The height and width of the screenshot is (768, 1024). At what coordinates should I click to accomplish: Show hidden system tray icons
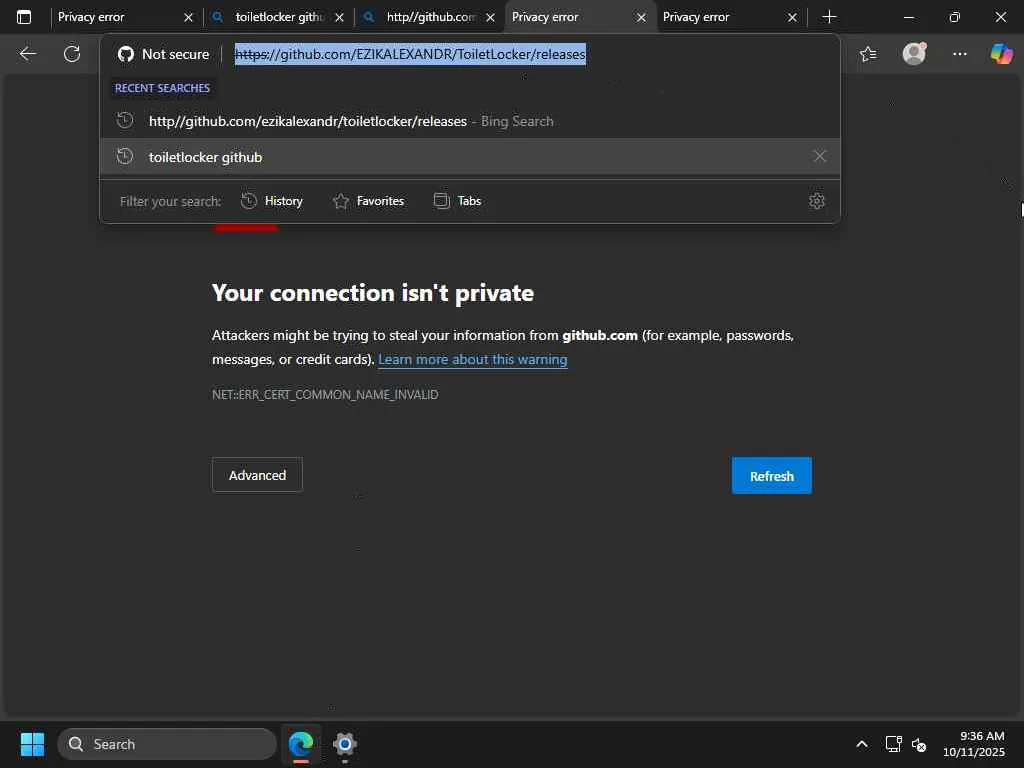coord(861,744)
